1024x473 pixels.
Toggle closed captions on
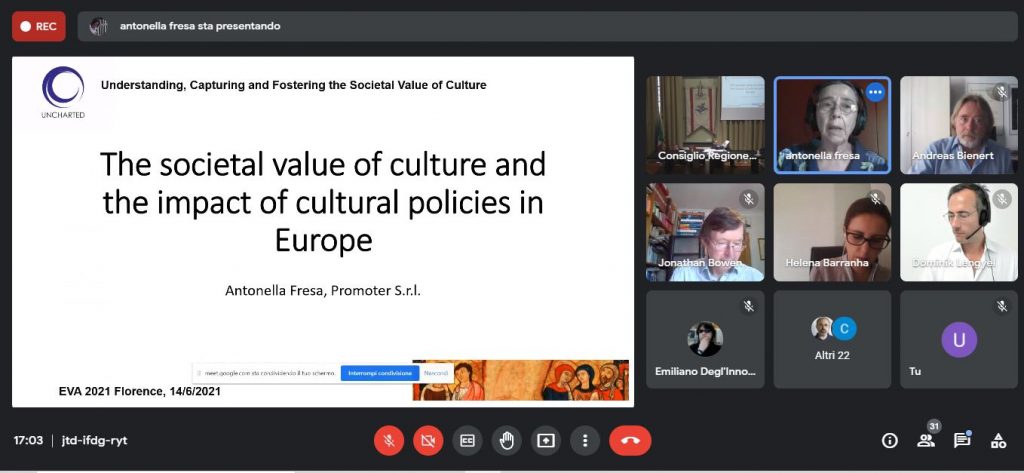pyautogui.click(x=467, y=440)
